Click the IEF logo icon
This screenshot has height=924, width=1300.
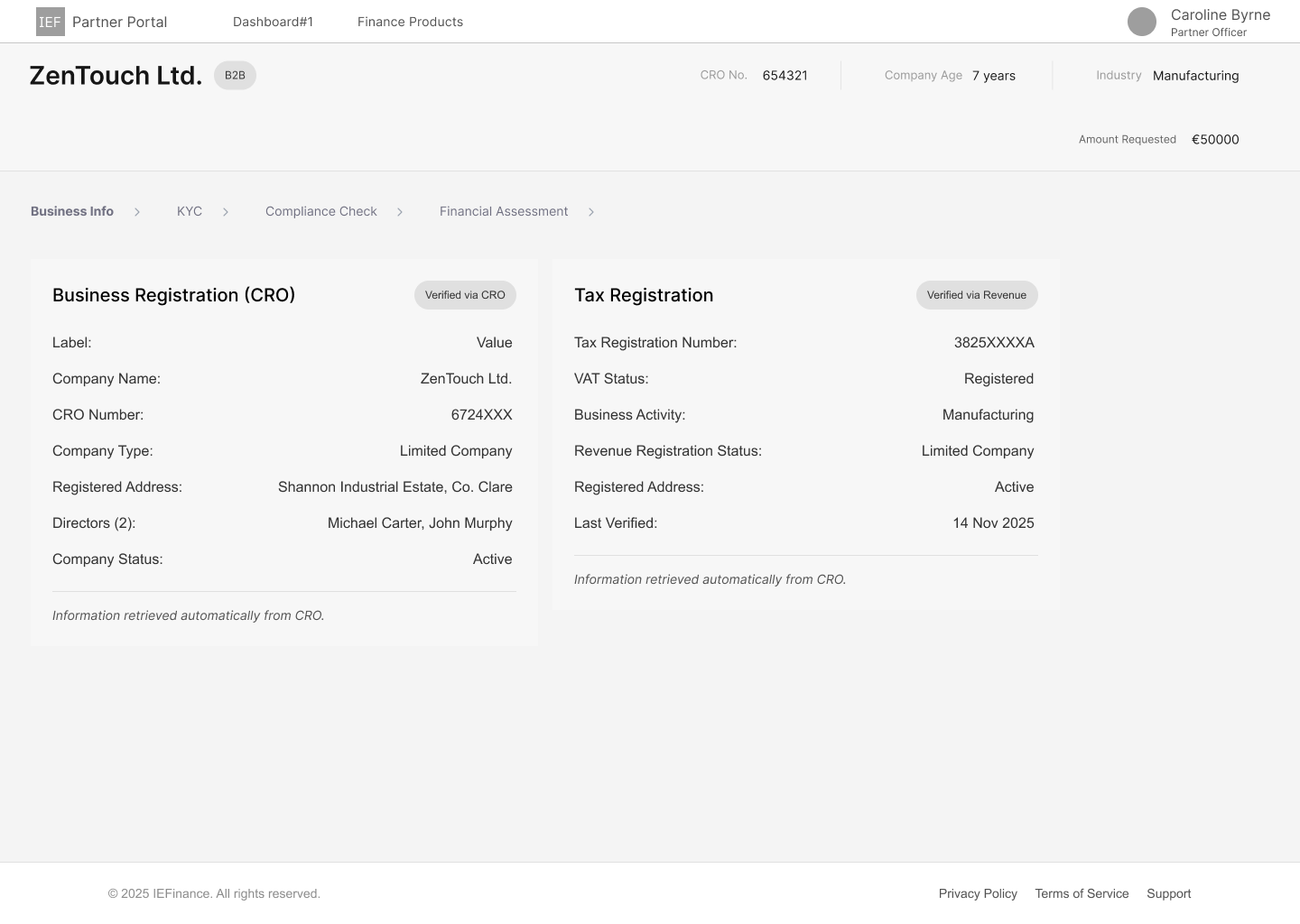pyautogui.click(x=50, y=21)
